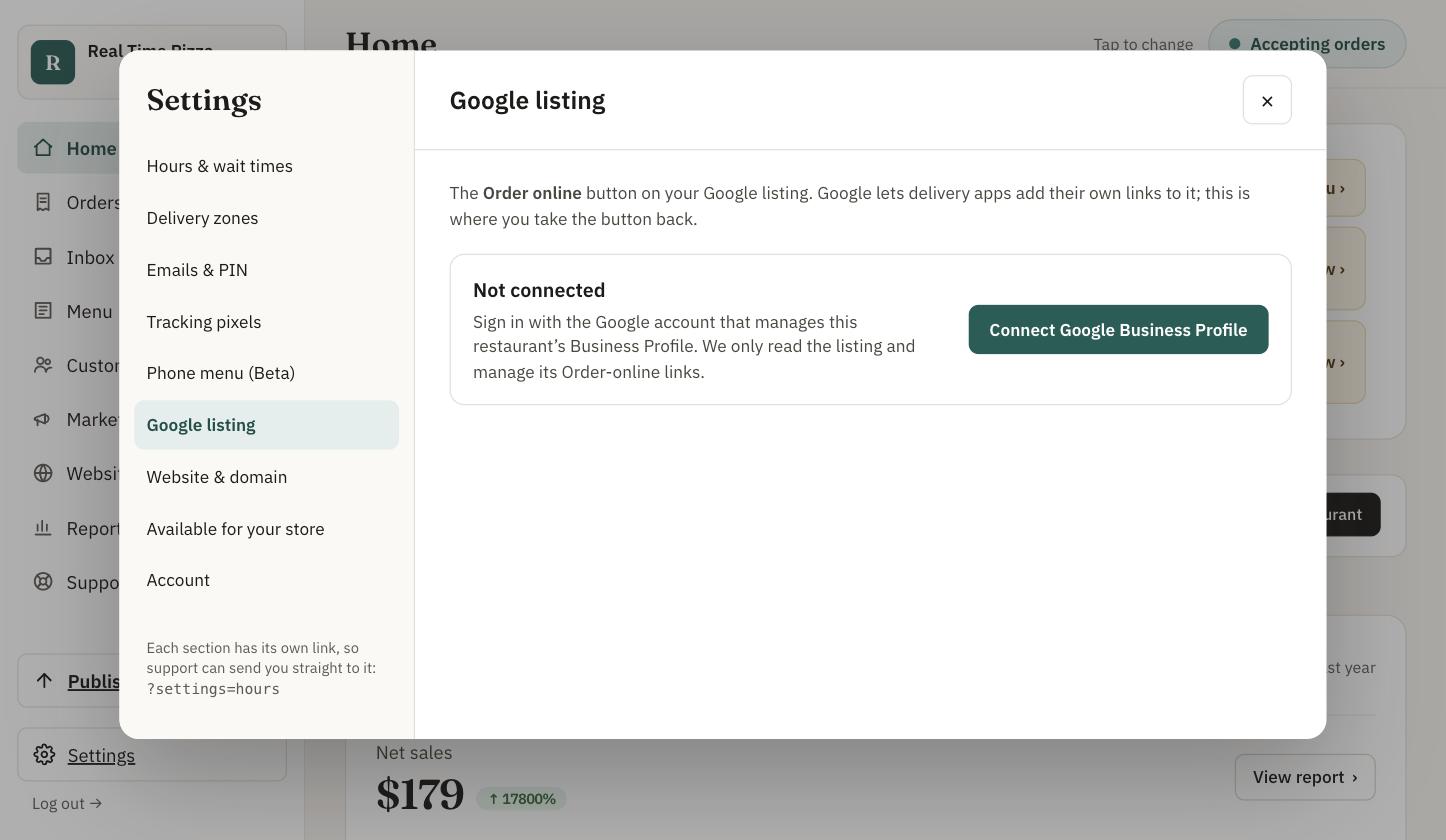Open Available for your store section
This screenshot has width=1446, height=840.
point(266,529)
